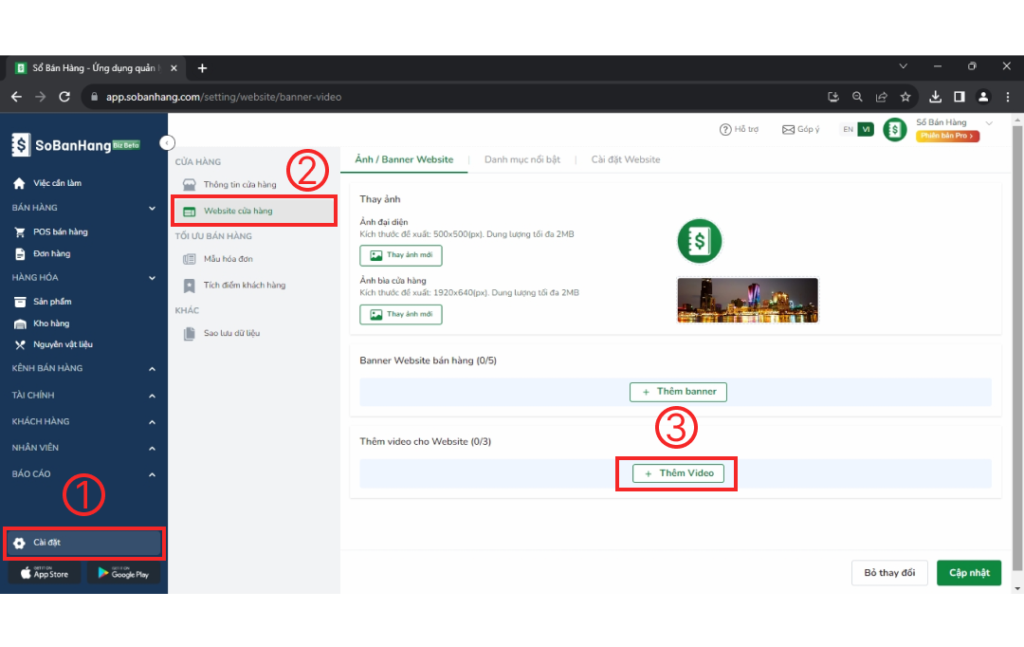The image size is (1024, 647).
Task: Open the Chrome profile icon
Action: coord(983,97)
